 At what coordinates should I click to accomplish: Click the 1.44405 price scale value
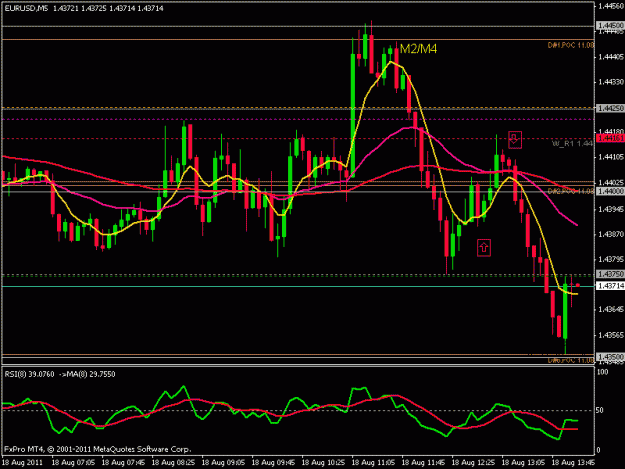point(611,57)
